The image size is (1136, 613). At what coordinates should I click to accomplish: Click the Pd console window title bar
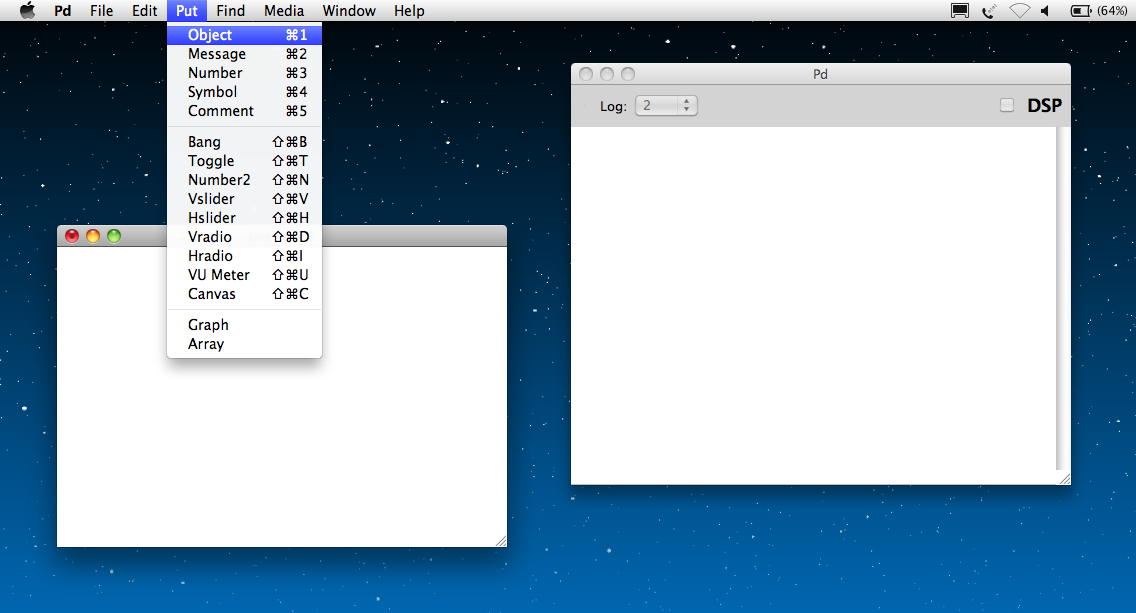click(x=821, y=74)
